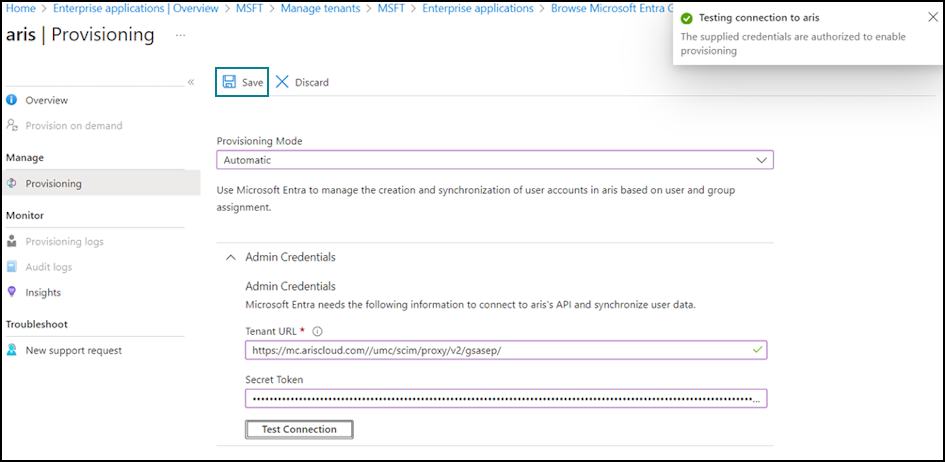Click the Provisioning logs icon
Screen dimensions: 945x462
pyautogui.click(x=11, y=241)
